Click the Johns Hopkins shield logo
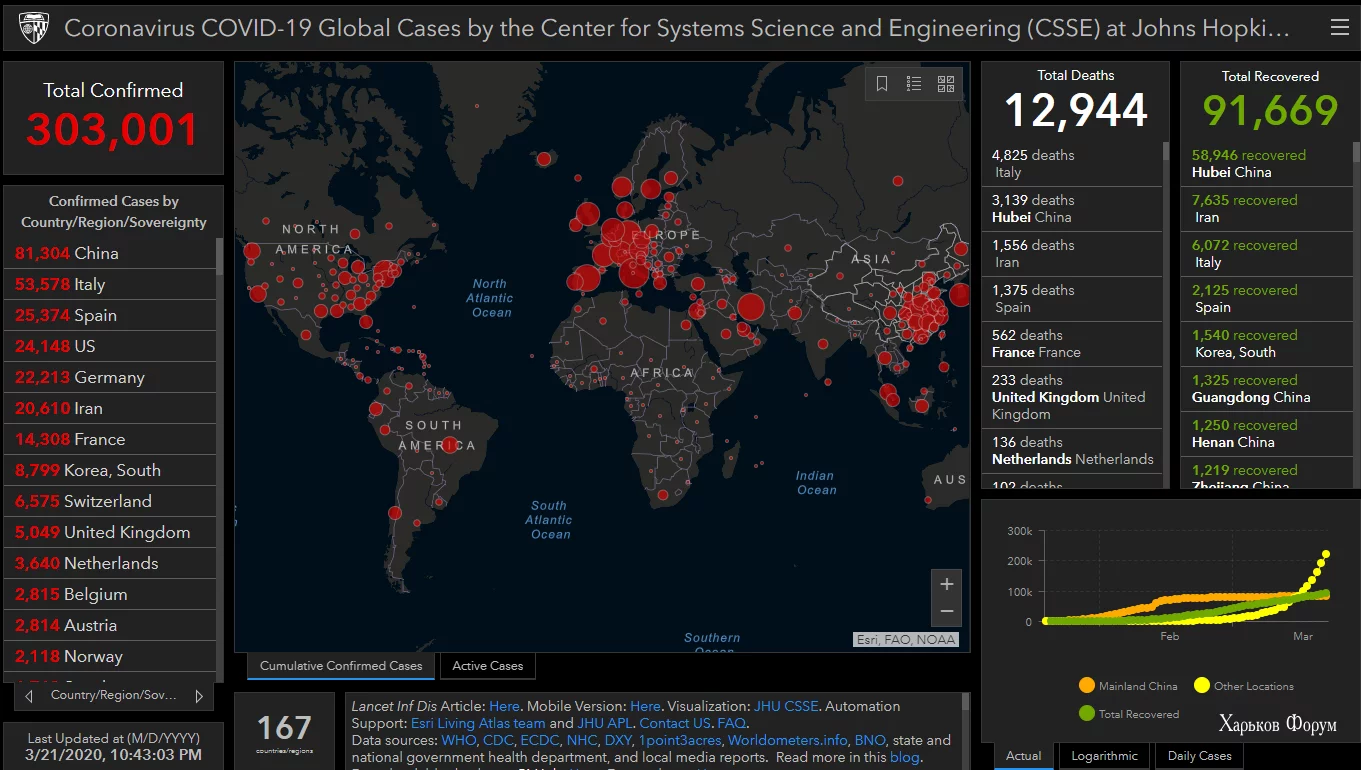 pyautogui.click(x=33, y=27)
